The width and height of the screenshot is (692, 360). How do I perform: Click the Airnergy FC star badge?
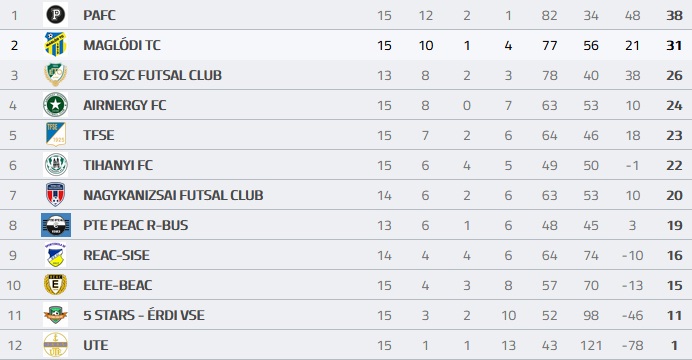pyautogui.click(x=56, y=105)
